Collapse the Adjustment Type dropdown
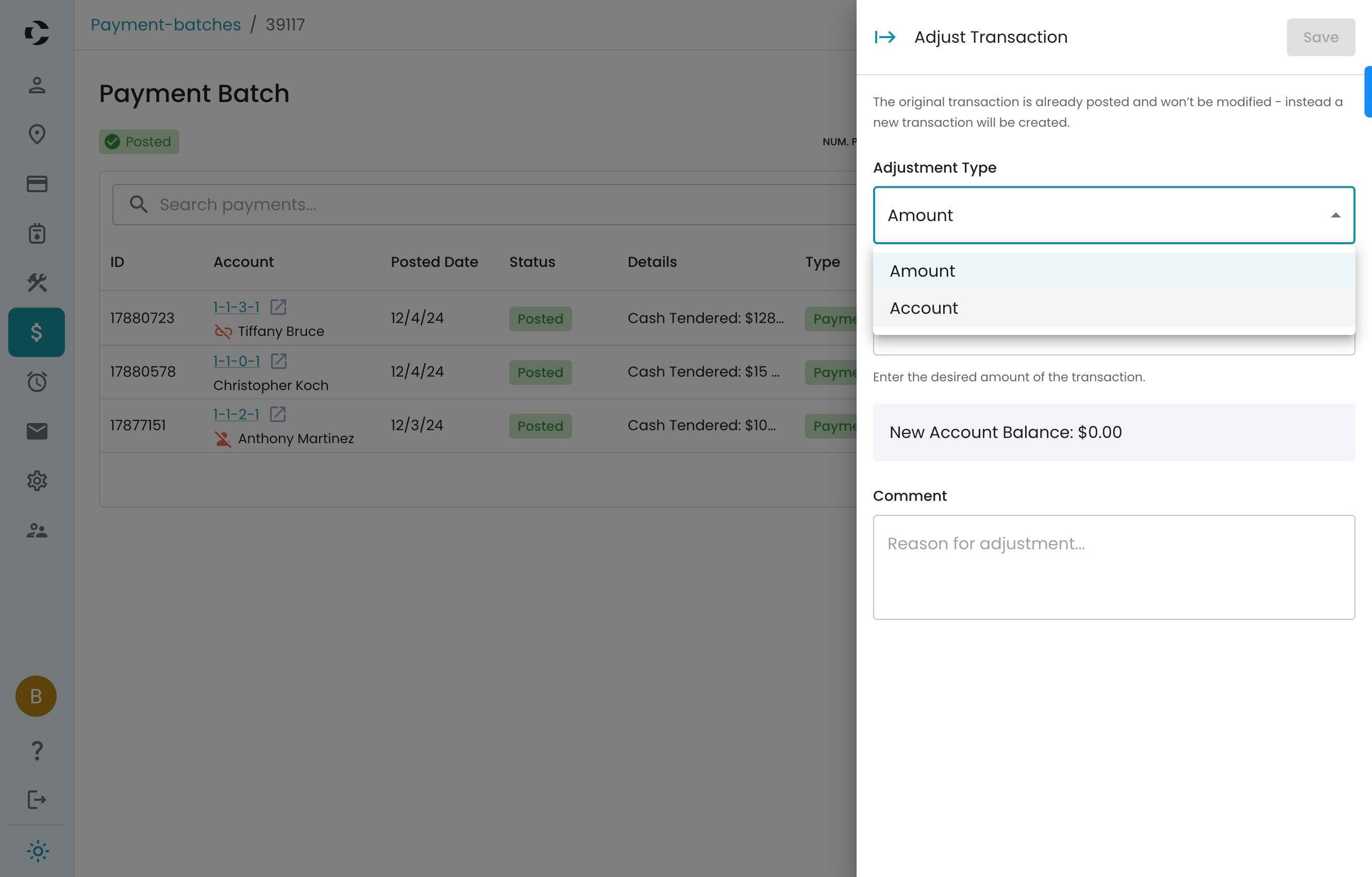Screen dimensions: 1372x877 tap(1335, 215)
